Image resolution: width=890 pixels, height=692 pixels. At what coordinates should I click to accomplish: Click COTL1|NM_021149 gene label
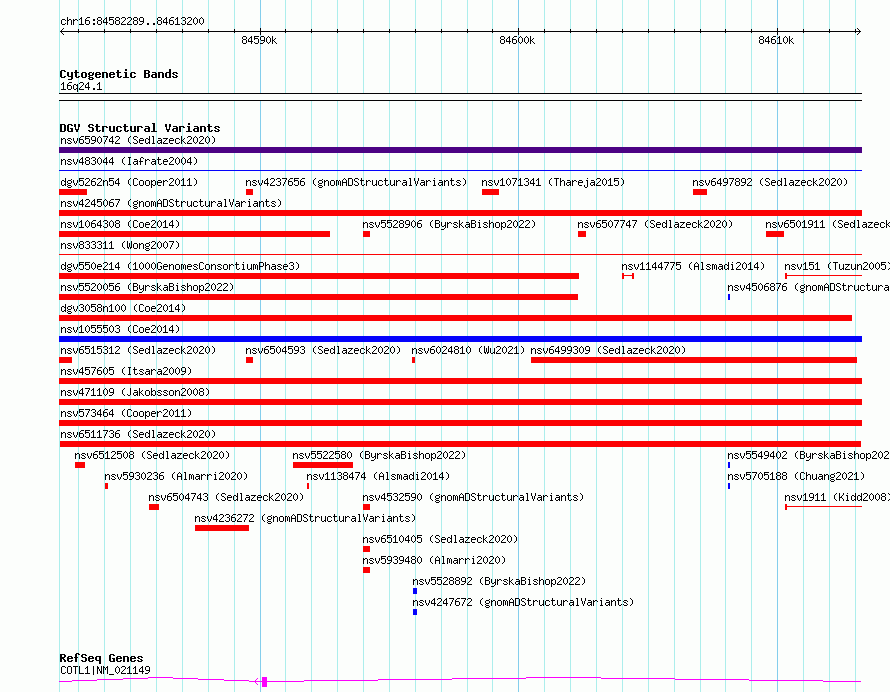click(x=105, y=670)
